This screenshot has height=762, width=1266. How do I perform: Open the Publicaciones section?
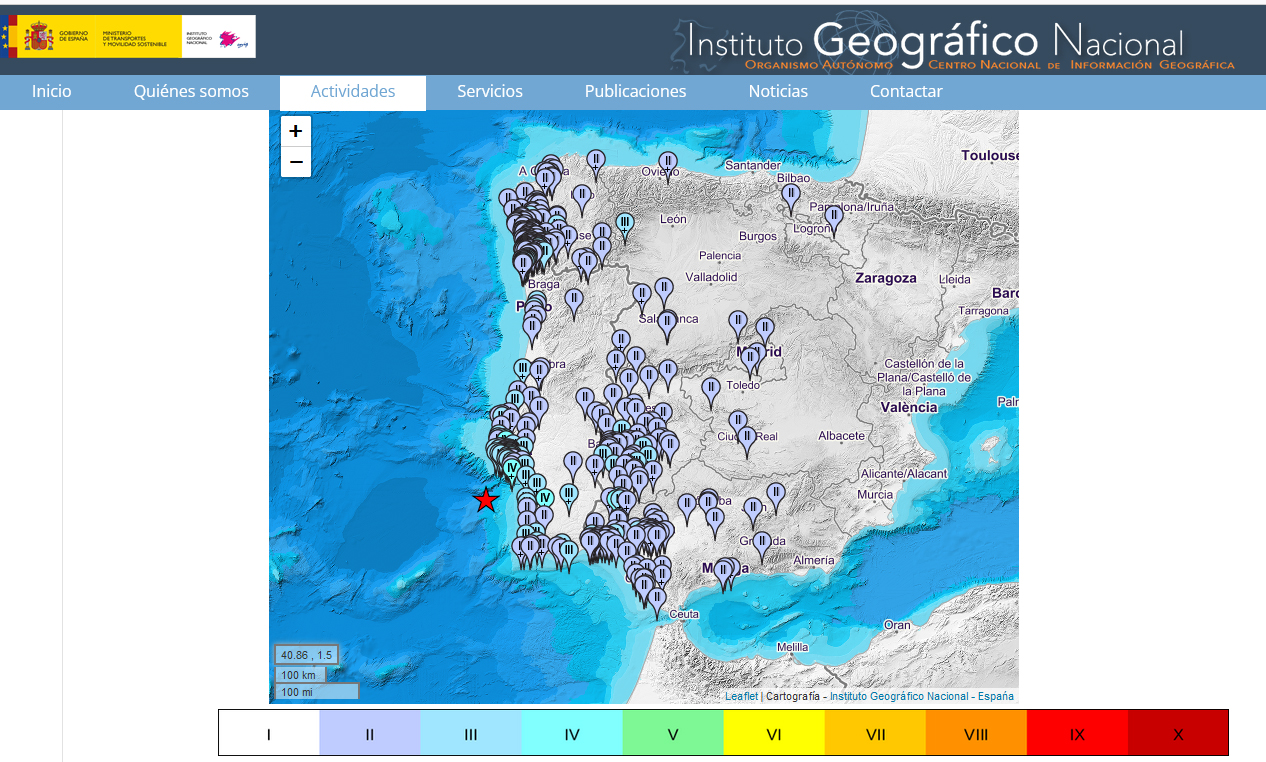click(635, 92)
